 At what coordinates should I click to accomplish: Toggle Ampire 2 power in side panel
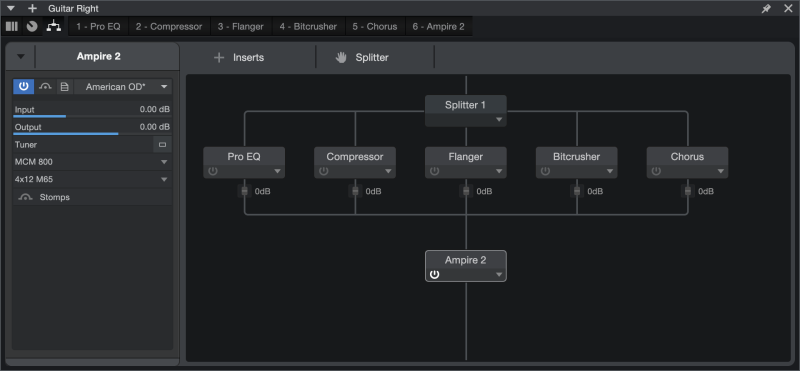[23, 87]
